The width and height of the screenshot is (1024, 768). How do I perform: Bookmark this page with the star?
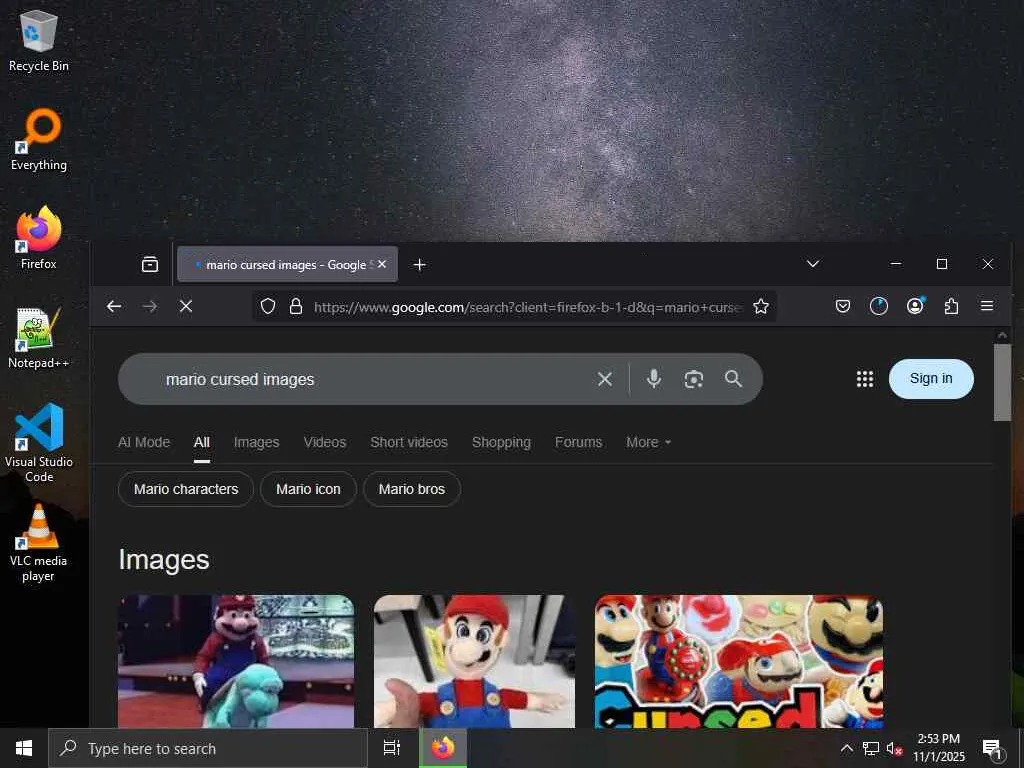point(761,306)
